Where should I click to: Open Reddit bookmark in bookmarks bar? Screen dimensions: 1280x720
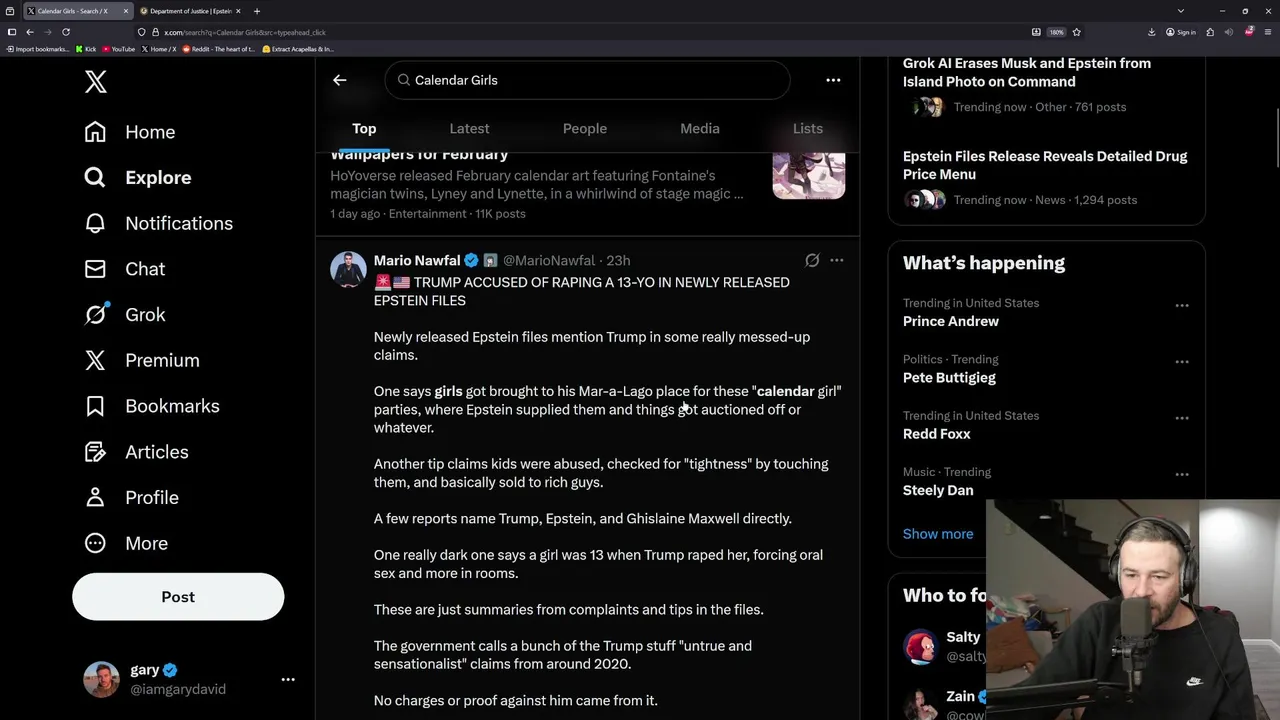pyautogui.click(x=218, y=49)
